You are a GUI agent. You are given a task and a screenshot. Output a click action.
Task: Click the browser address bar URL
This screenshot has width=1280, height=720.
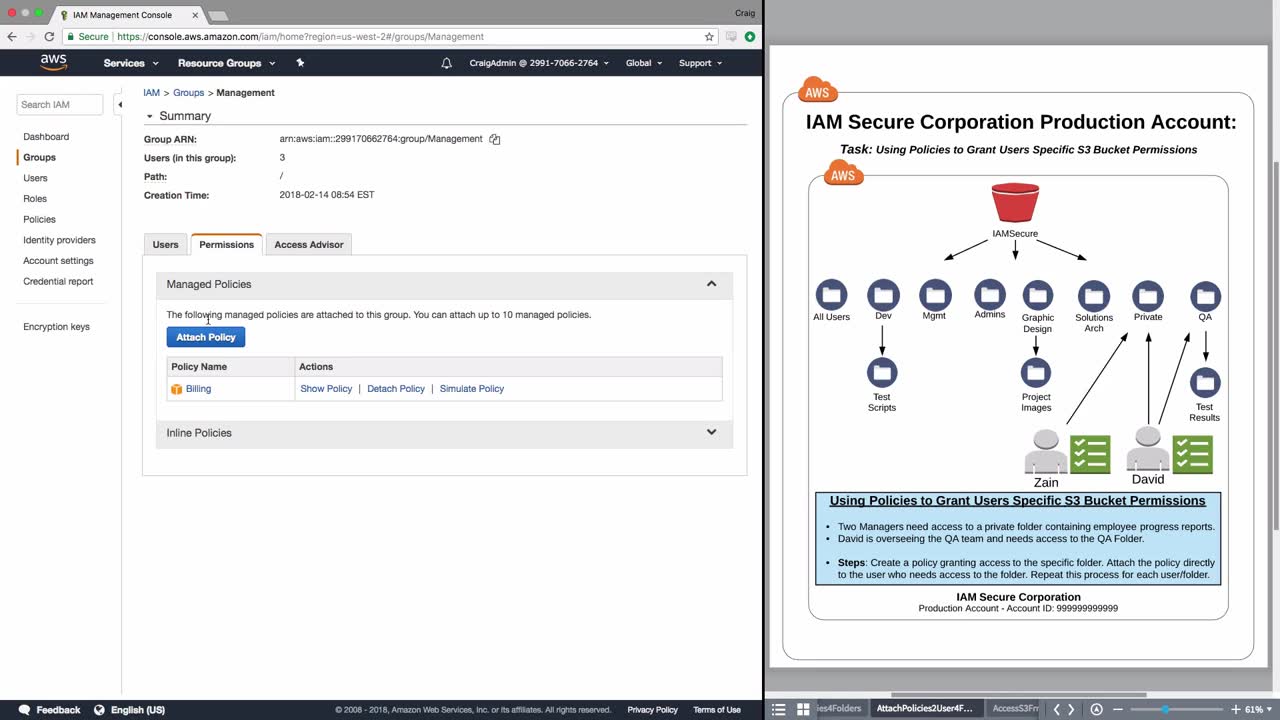(x=300, y=37)
